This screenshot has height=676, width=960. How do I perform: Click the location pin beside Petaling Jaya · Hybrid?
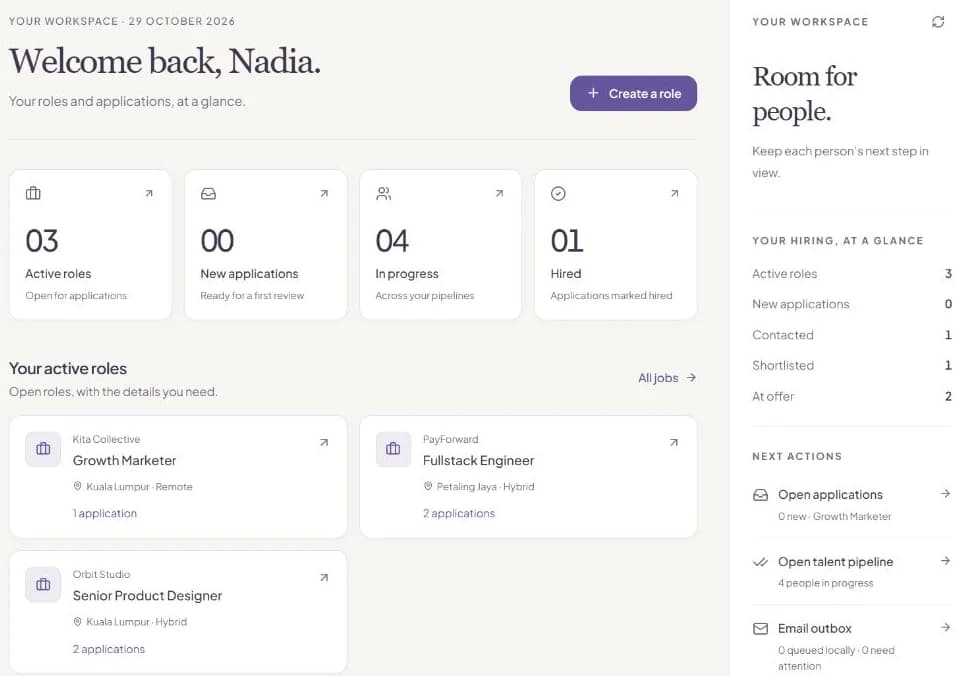[428, 486]
